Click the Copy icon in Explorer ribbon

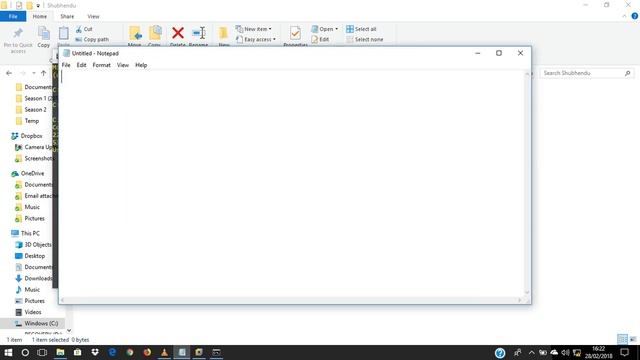(x=44, y=33)
